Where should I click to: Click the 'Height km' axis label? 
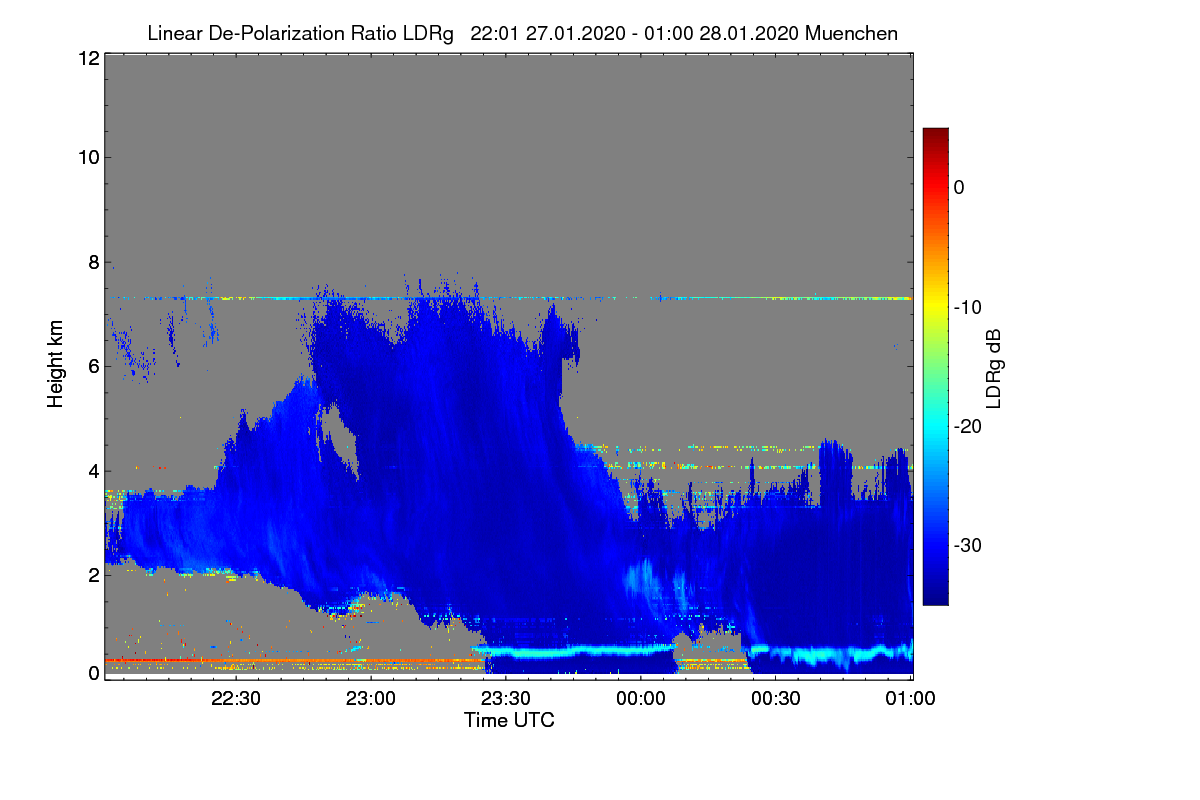pyautogui.click(x=55, y=366)
